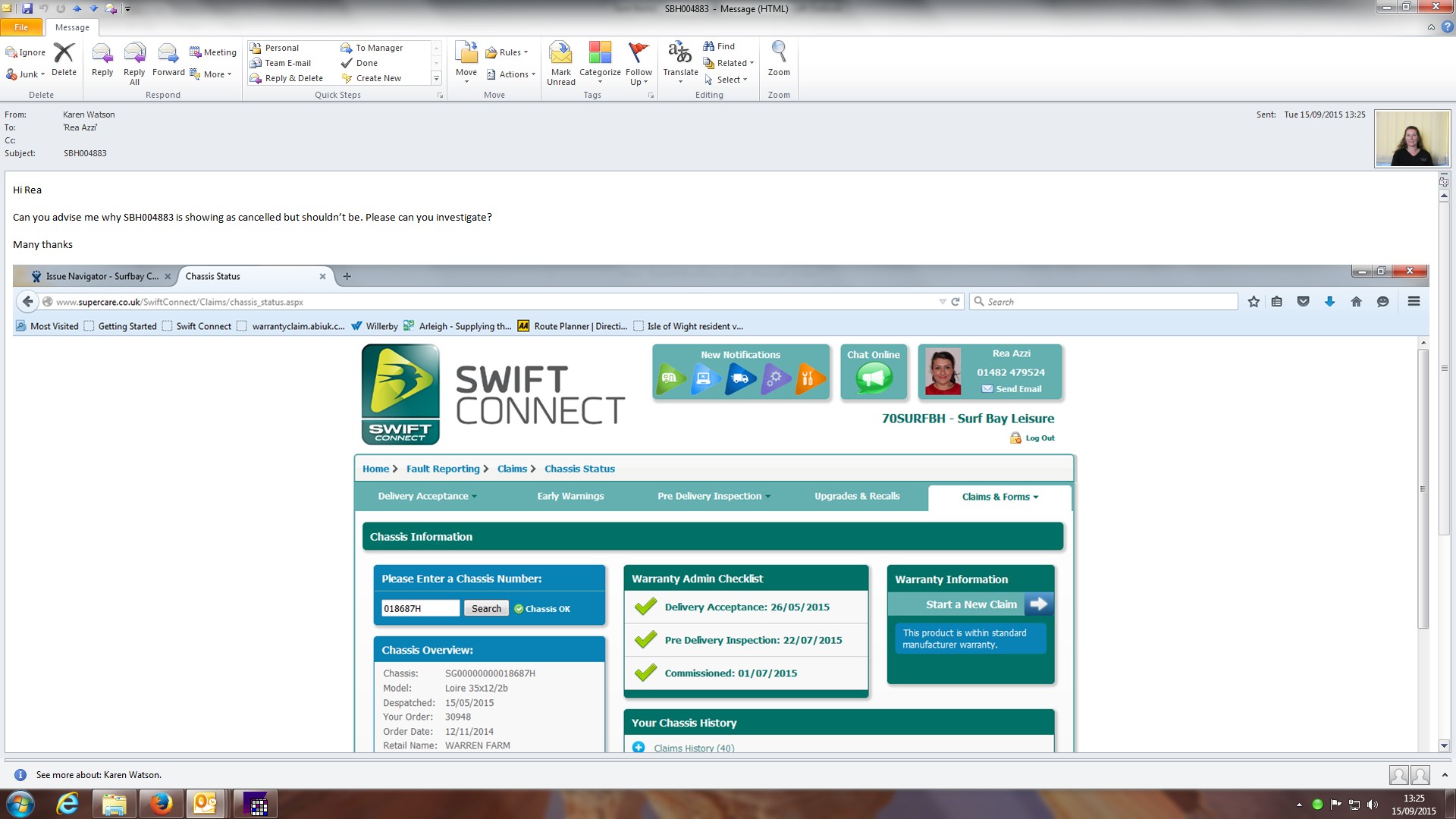1456x819 pixels.
Task: Click the Done quick step
Action: (x=367, y=63)
